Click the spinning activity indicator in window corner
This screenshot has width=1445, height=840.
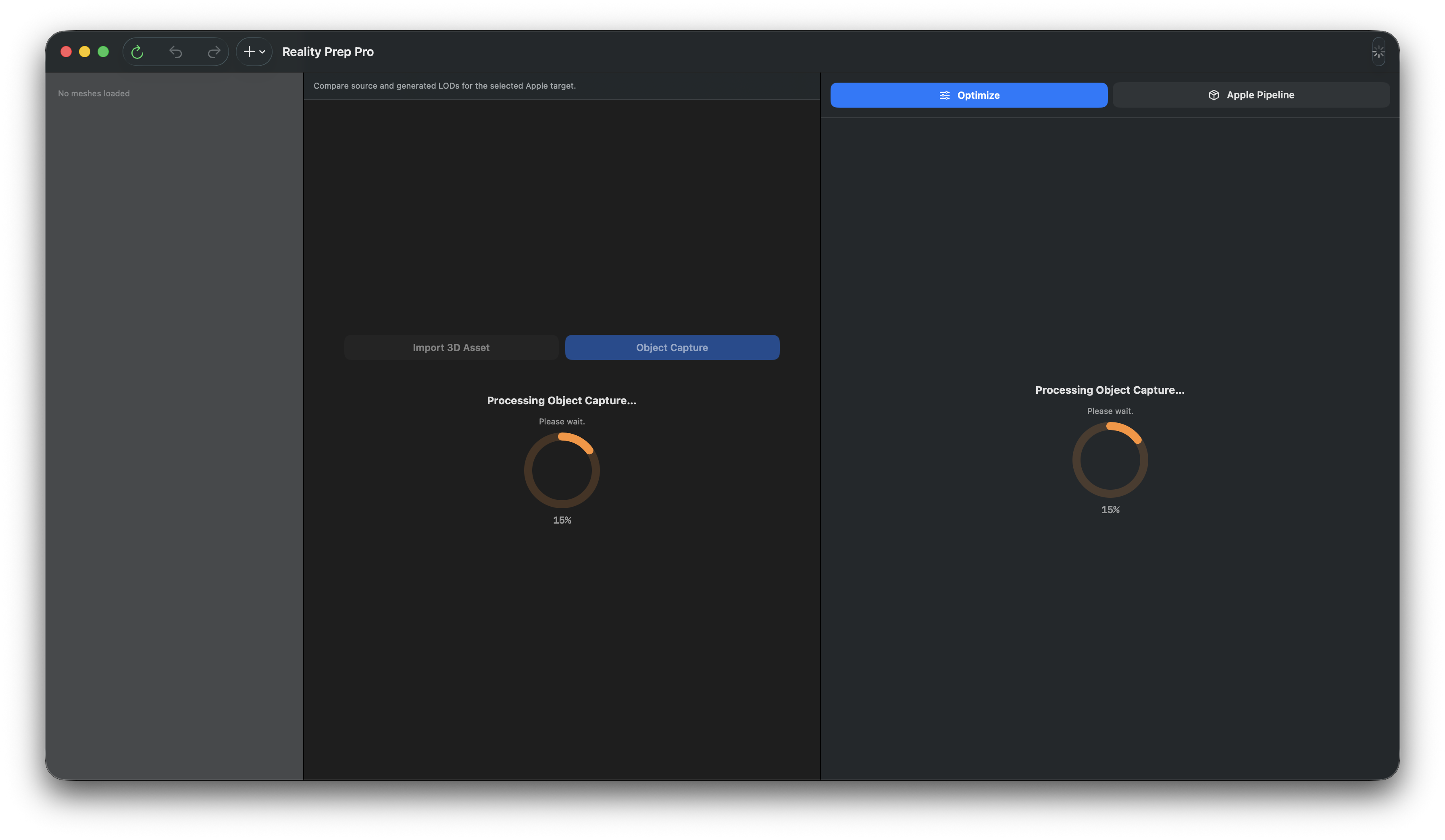pyautogui.click(x=1378, y=52)
